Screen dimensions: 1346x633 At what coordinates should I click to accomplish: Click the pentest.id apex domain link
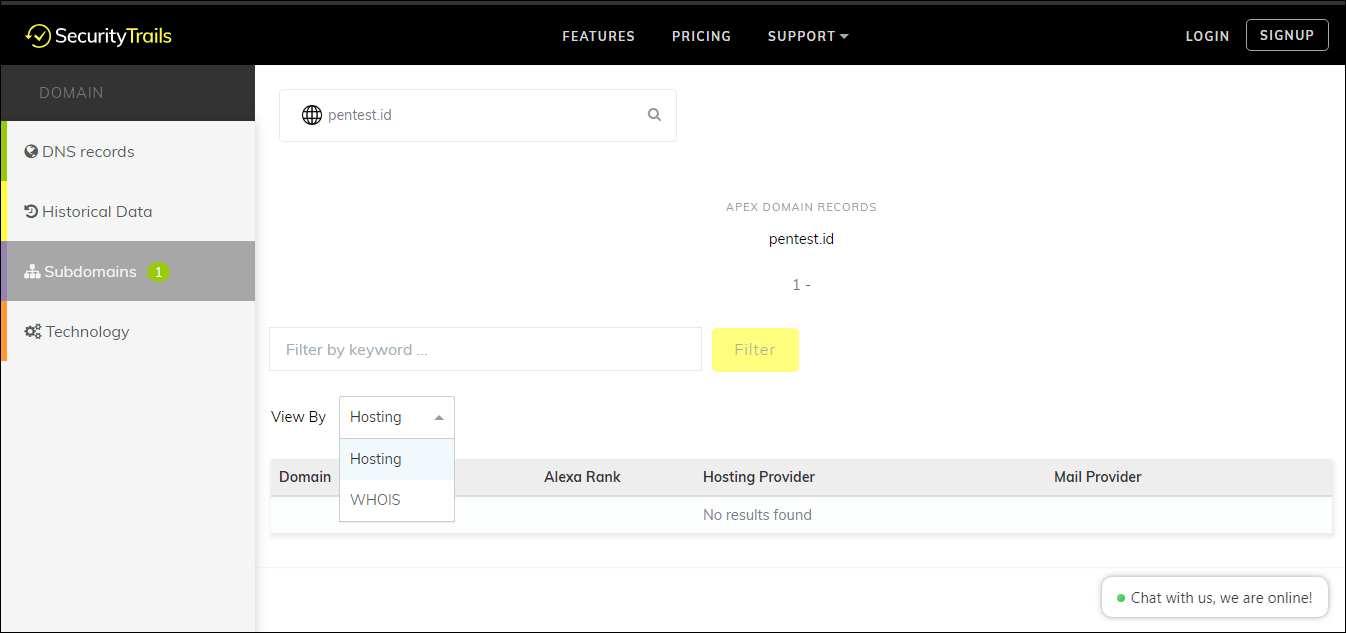coord(801,239)
